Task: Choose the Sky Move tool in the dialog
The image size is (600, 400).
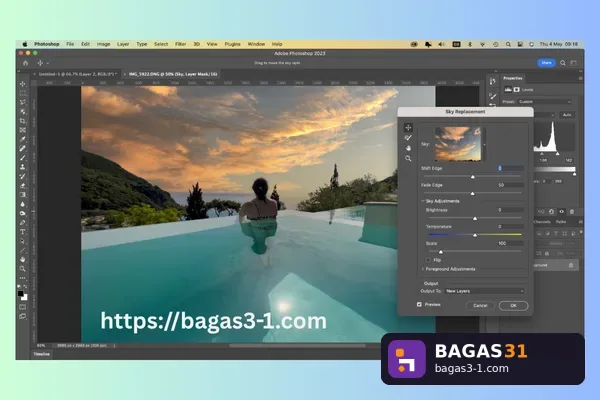Action: tap(408, 127)
